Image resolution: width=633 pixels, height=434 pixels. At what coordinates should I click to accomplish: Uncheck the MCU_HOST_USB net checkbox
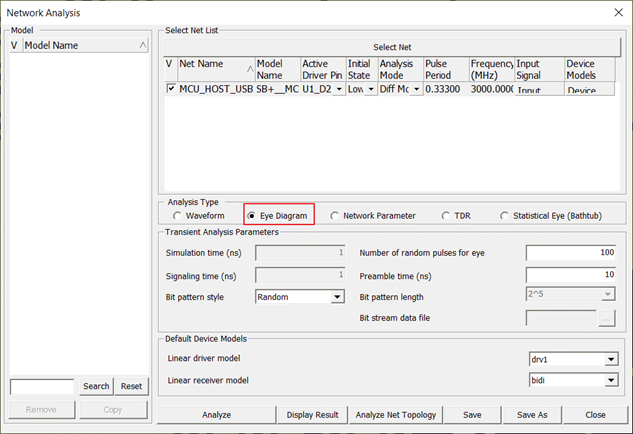click(x=170, y=89)
